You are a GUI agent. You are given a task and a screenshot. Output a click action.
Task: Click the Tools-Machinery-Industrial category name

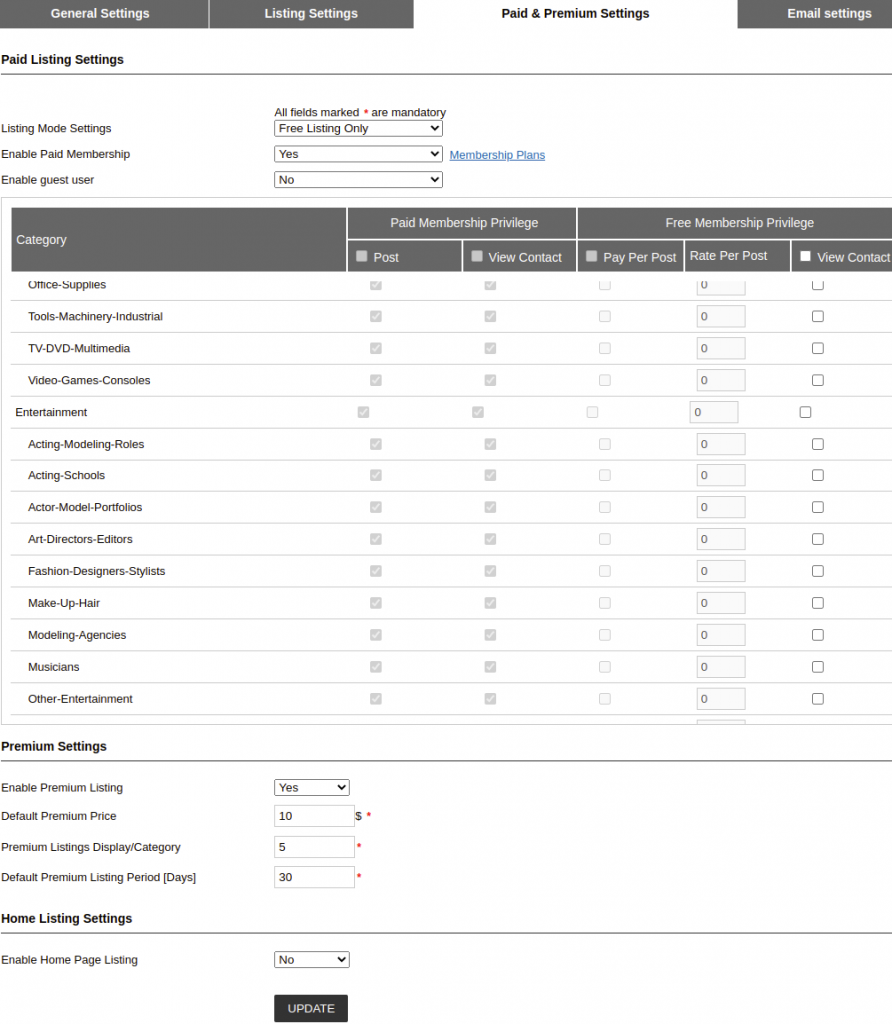pyautogui.click(x=95, y=317)
